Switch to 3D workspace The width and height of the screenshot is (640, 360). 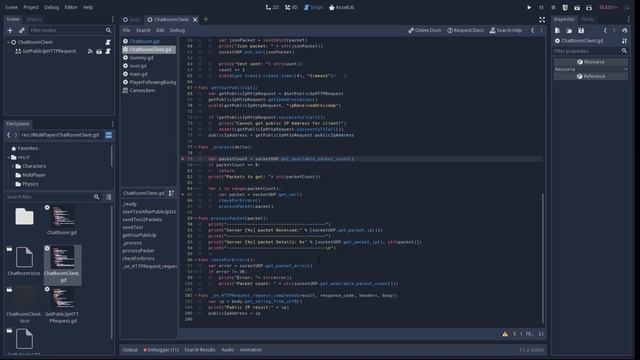(291, 7)
